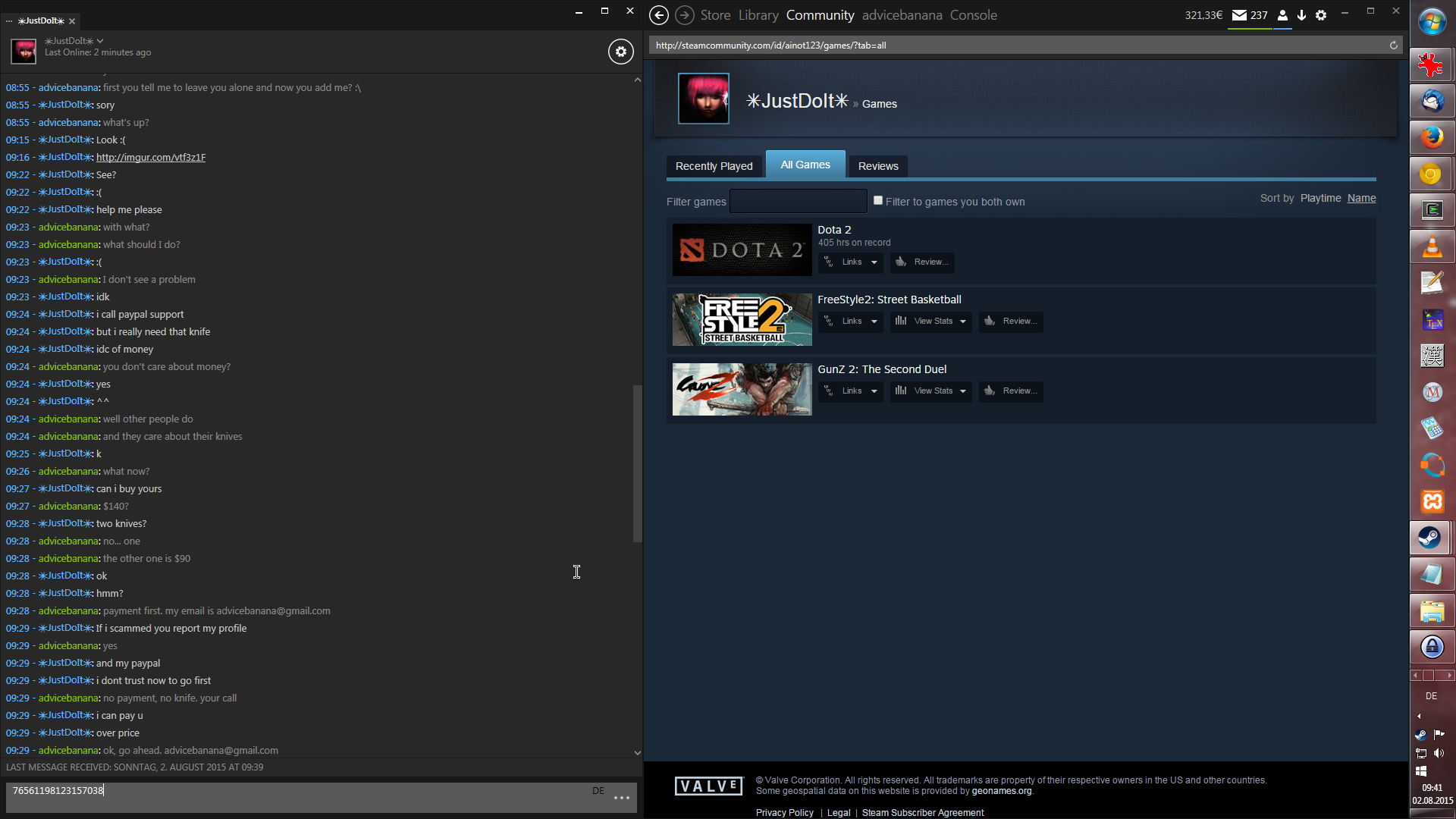The height and width of the screenshot is (819, 1456).
Task: Open the imgur.com link in chat
Action: [150, 158]
